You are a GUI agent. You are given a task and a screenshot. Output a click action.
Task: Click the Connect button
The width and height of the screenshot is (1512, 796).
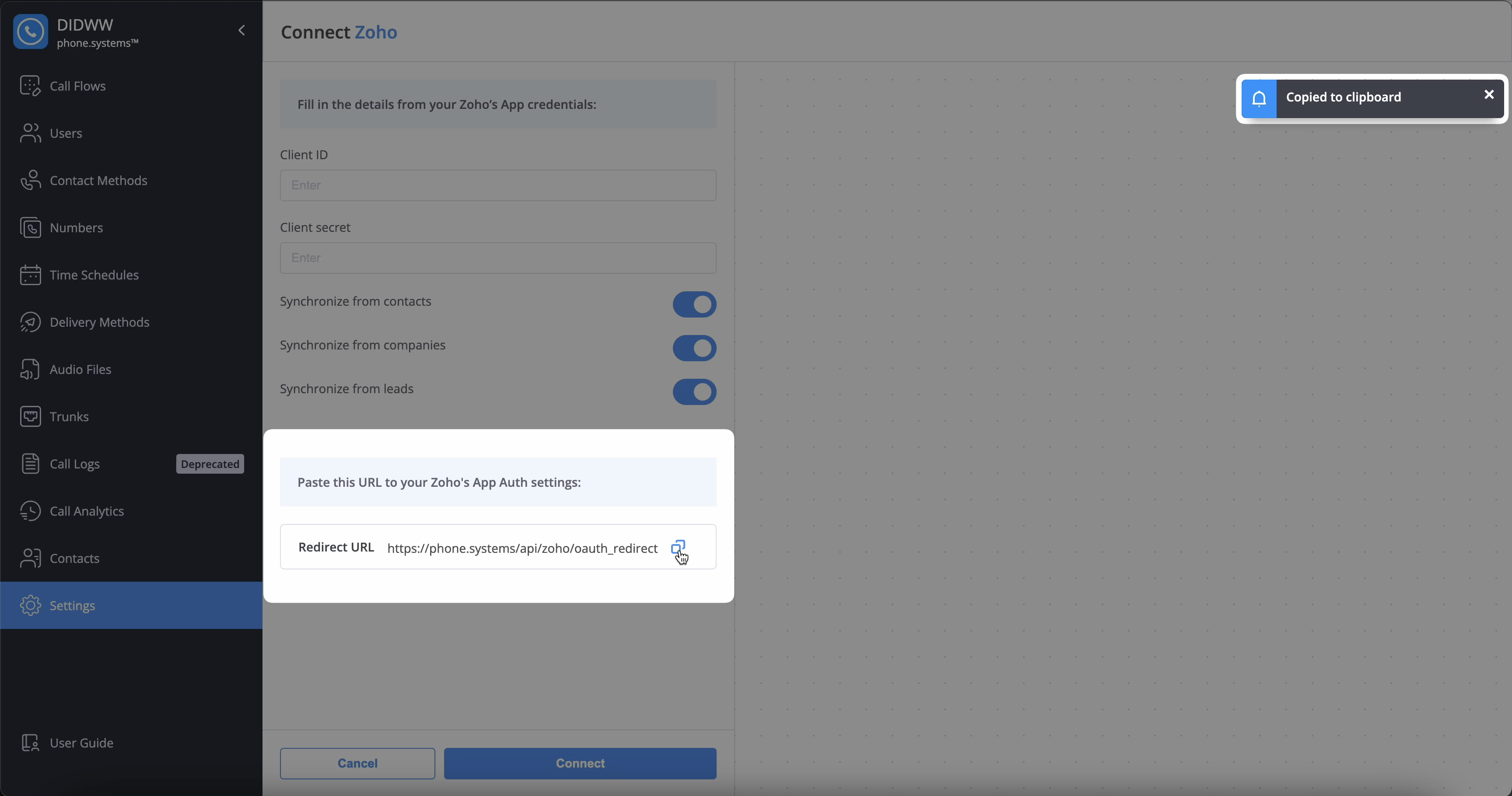[580, 763]
